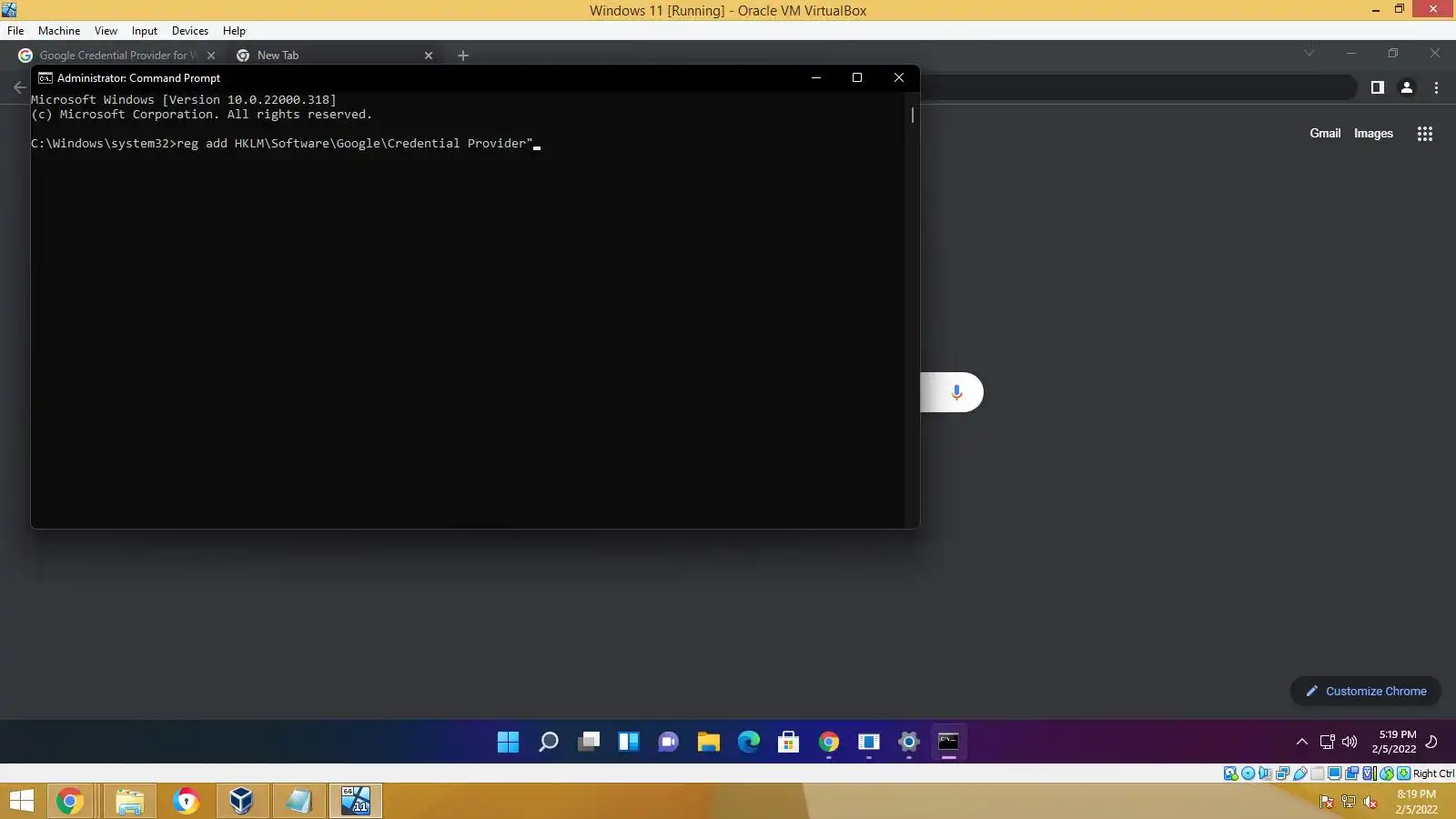1456x819 pixels.
Task: Launch Microsoft Edge from the guest taskbar
Action: click(x=749, y=743)
